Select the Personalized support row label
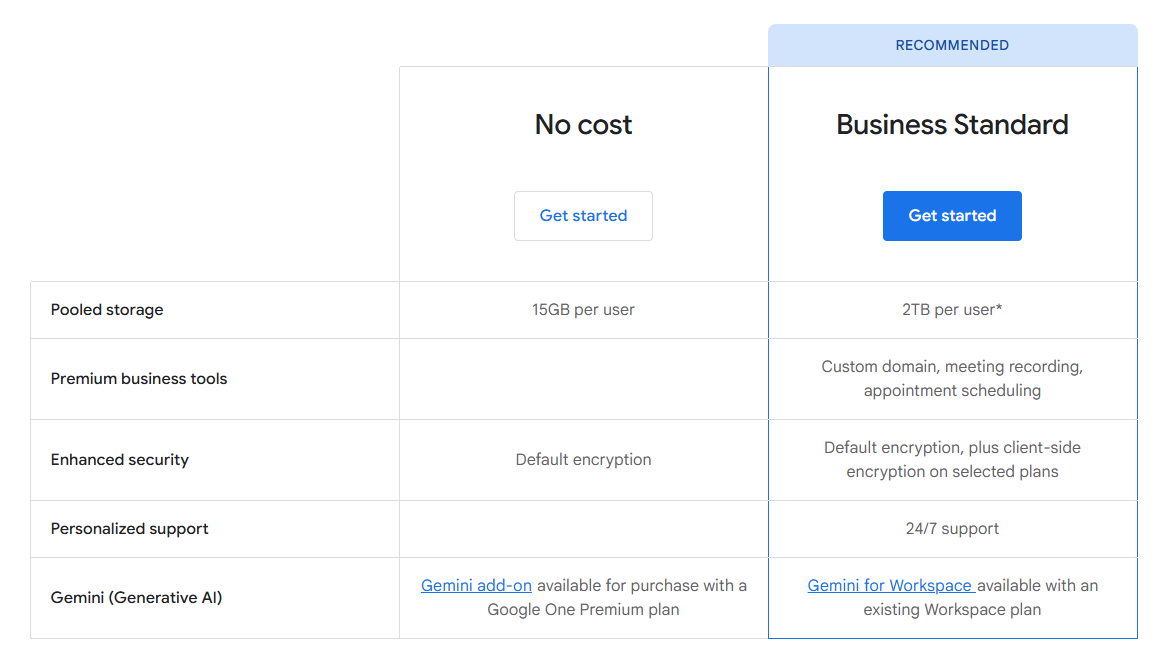1167x649 pixels. pyautogui.click(x=130, y=529)
